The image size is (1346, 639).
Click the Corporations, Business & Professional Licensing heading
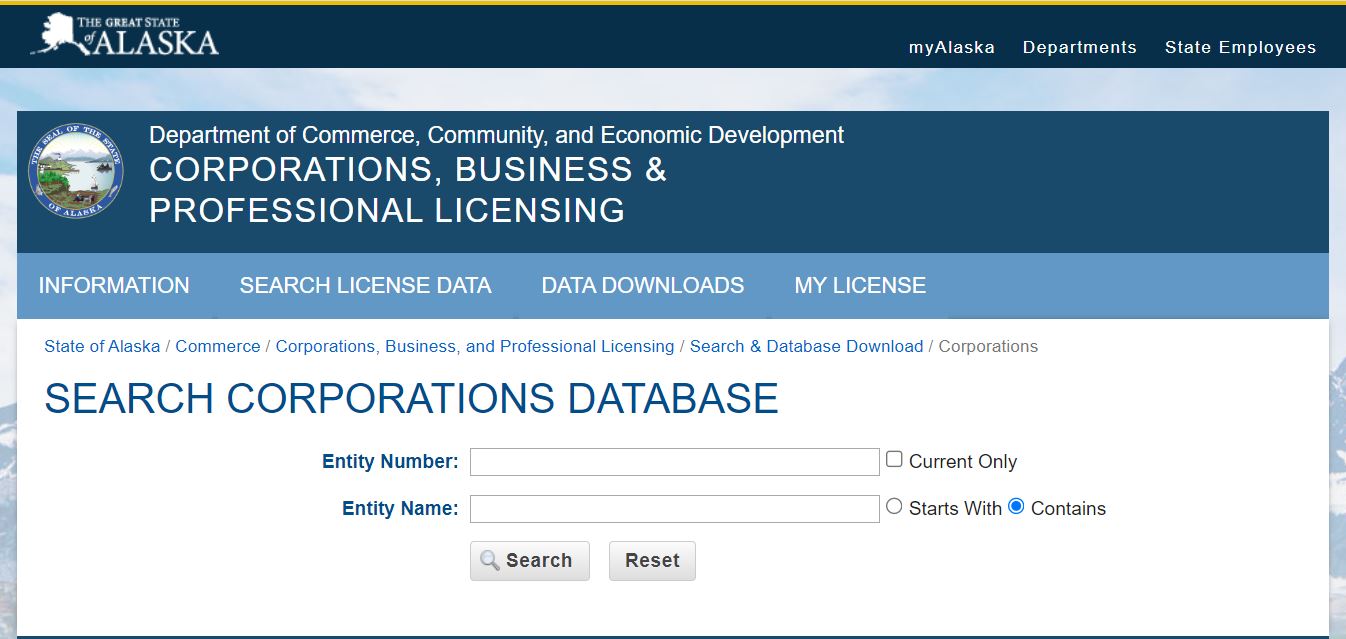pos(408,190)
